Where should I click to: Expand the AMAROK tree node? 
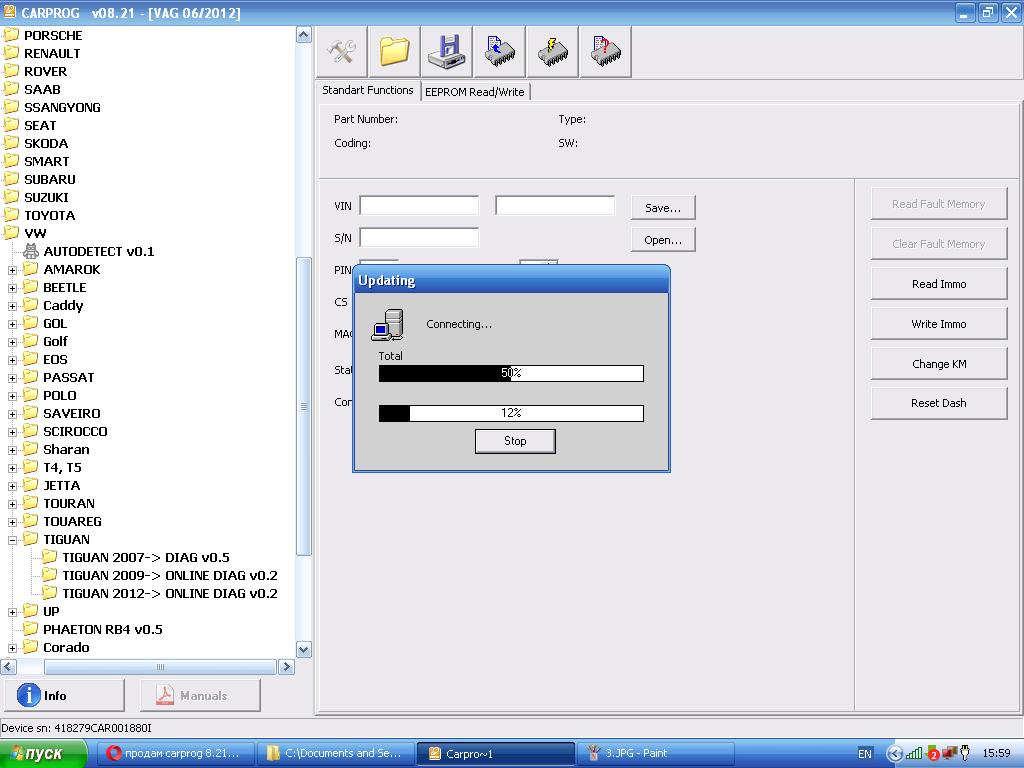(12, 270)
